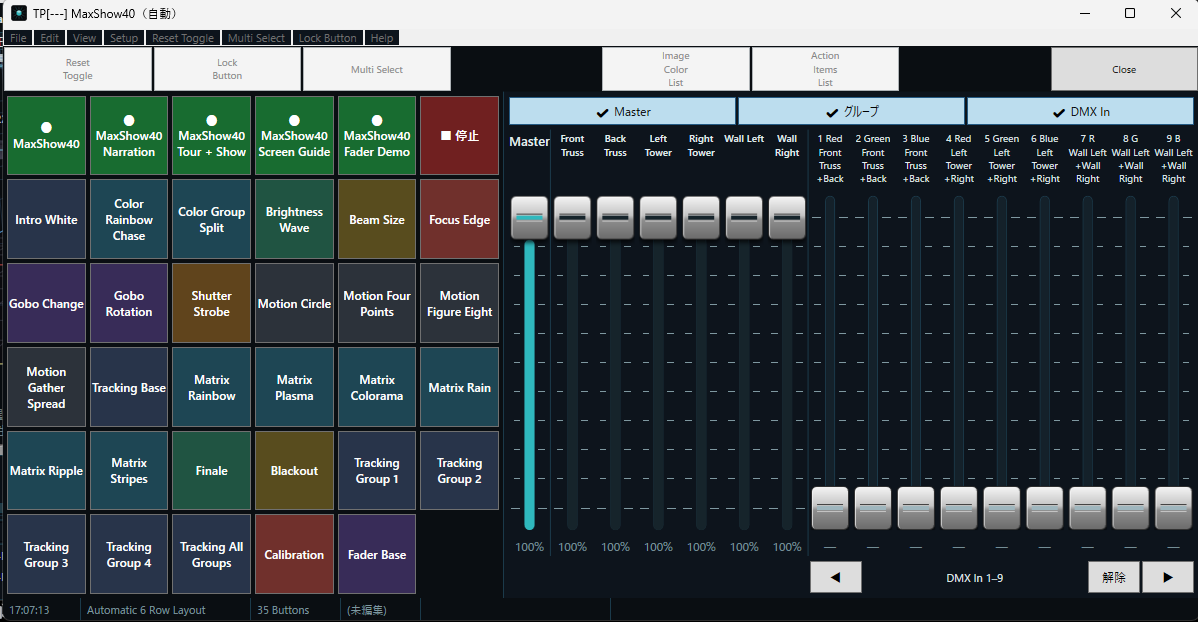
Task: Open the Action Items List
Action: [x=825, y=70]
